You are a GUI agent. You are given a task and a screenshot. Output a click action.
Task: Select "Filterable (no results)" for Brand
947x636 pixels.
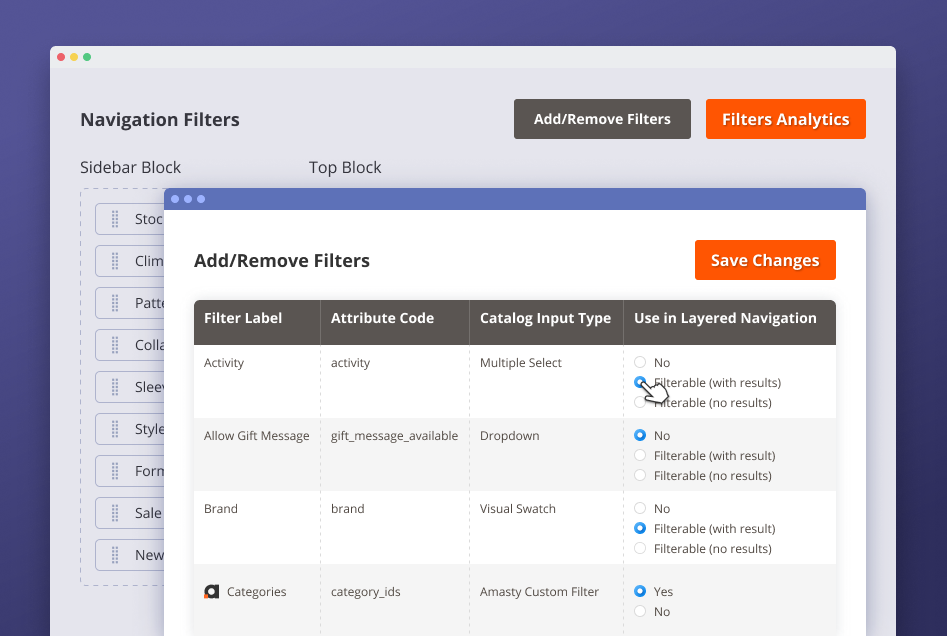pyautogui.click(x=639, y=548)
